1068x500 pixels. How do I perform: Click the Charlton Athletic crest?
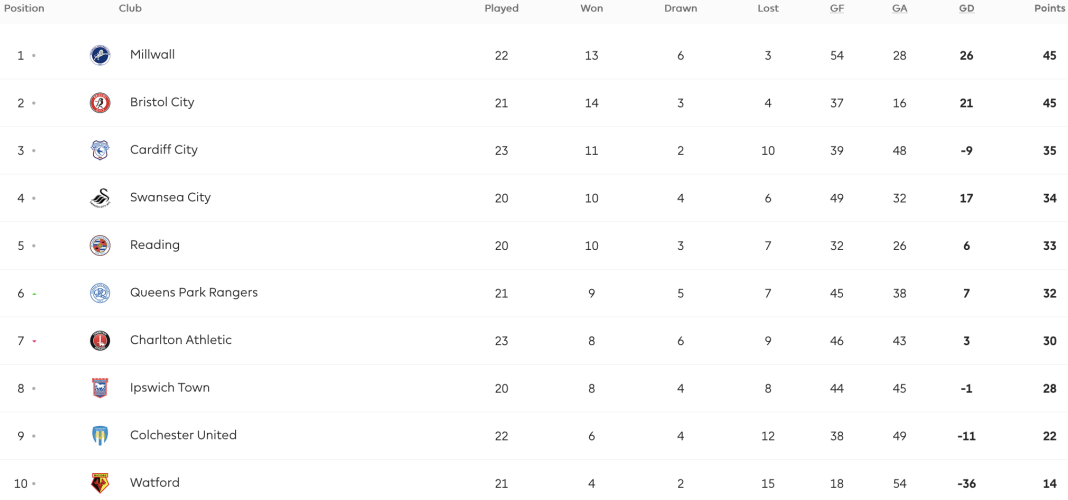tap(100, 341)
